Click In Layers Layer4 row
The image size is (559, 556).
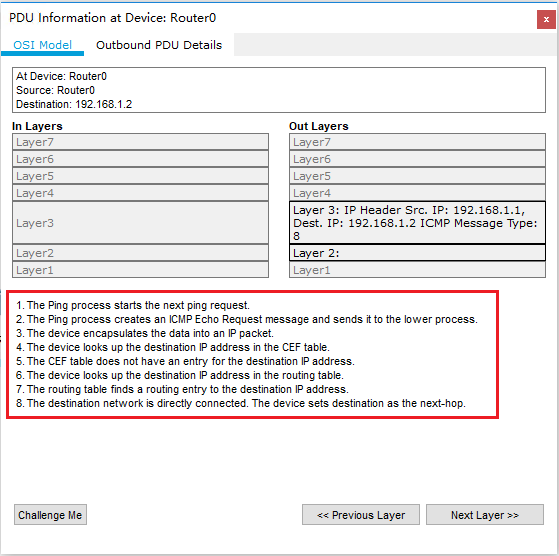click(140, 193)
